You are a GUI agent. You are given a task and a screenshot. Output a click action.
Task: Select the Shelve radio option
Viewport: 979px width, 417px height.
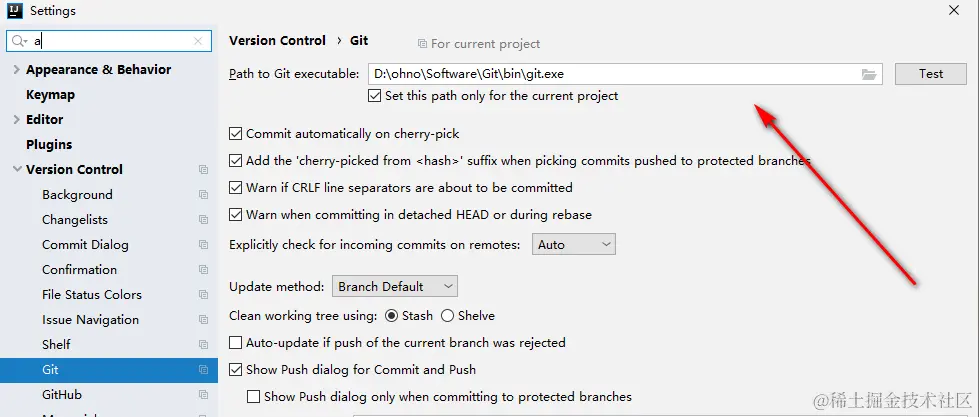(447, 315)
